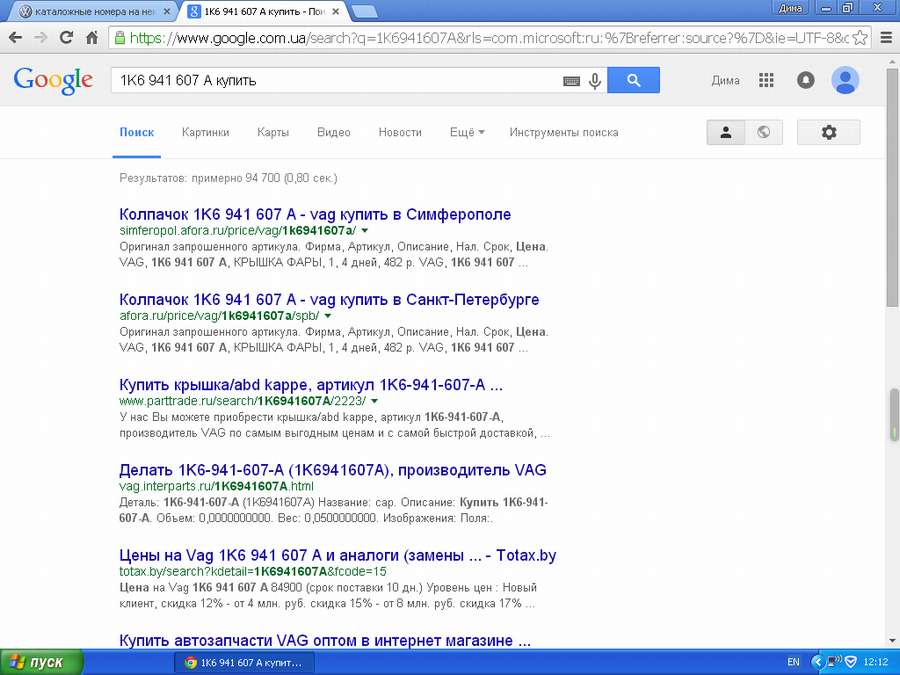Open the search settings gear menu
Screen dimensions: 900x675
[828, 132]
